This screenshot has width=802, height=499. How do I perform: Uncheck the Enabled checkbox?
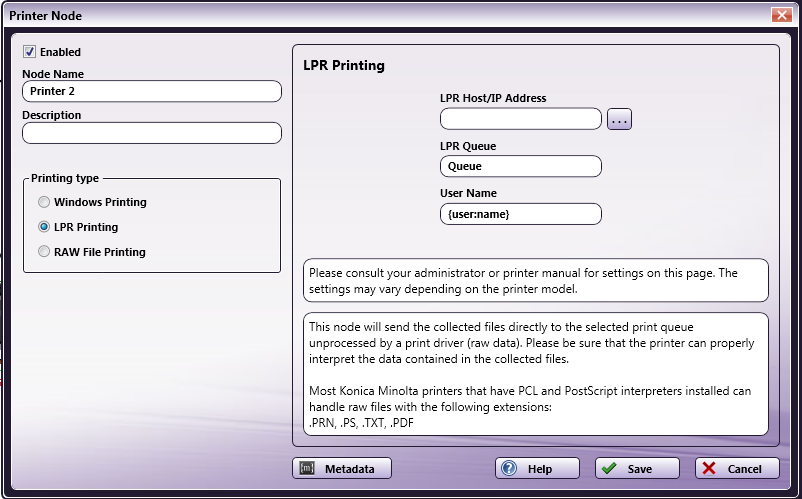coord(30,52)
